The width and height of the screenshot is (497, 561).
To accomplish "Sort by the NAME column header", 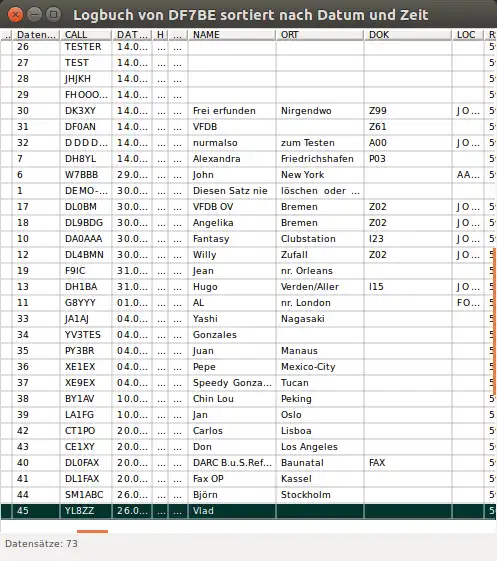I will click(232, 35).
